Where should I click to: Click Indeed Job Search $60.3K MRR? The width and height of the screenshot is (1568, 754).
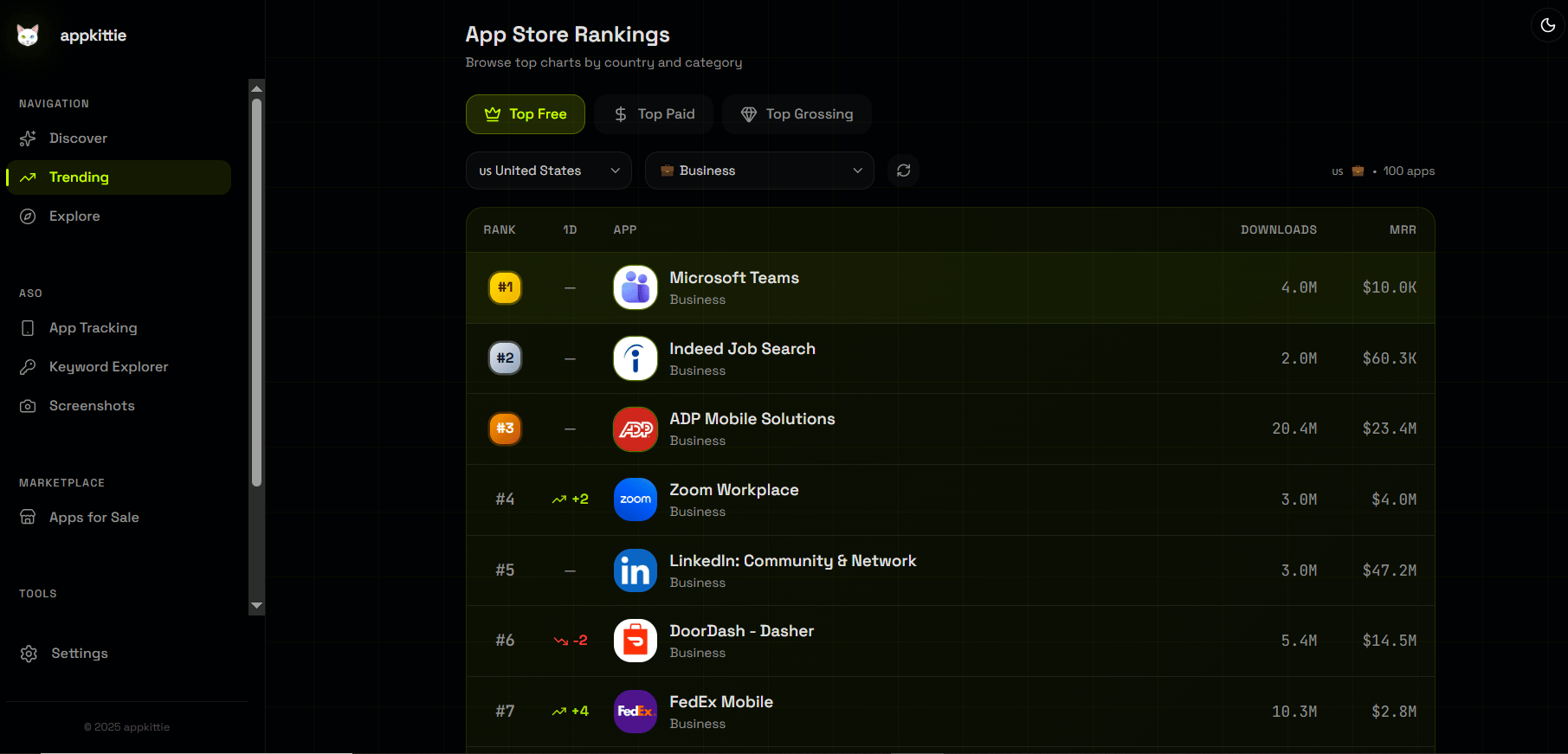point(1390,358)
